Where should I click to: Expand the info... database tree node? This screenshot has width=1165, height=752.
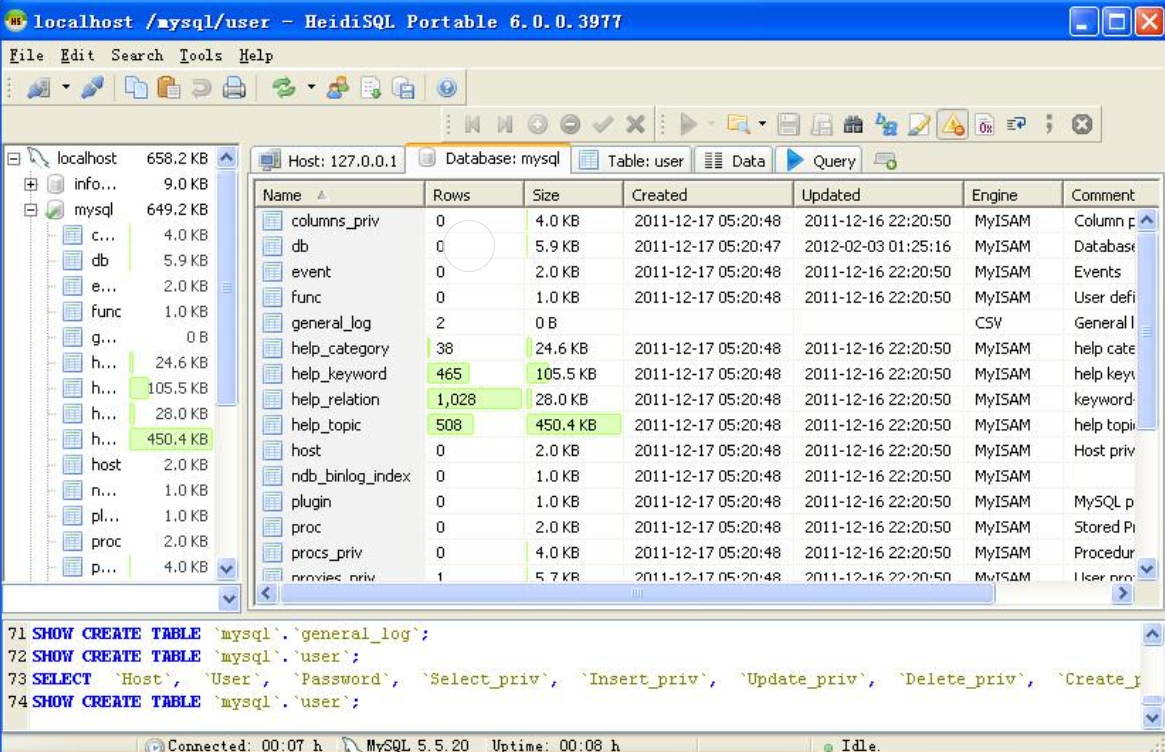(x=31, y=184)
